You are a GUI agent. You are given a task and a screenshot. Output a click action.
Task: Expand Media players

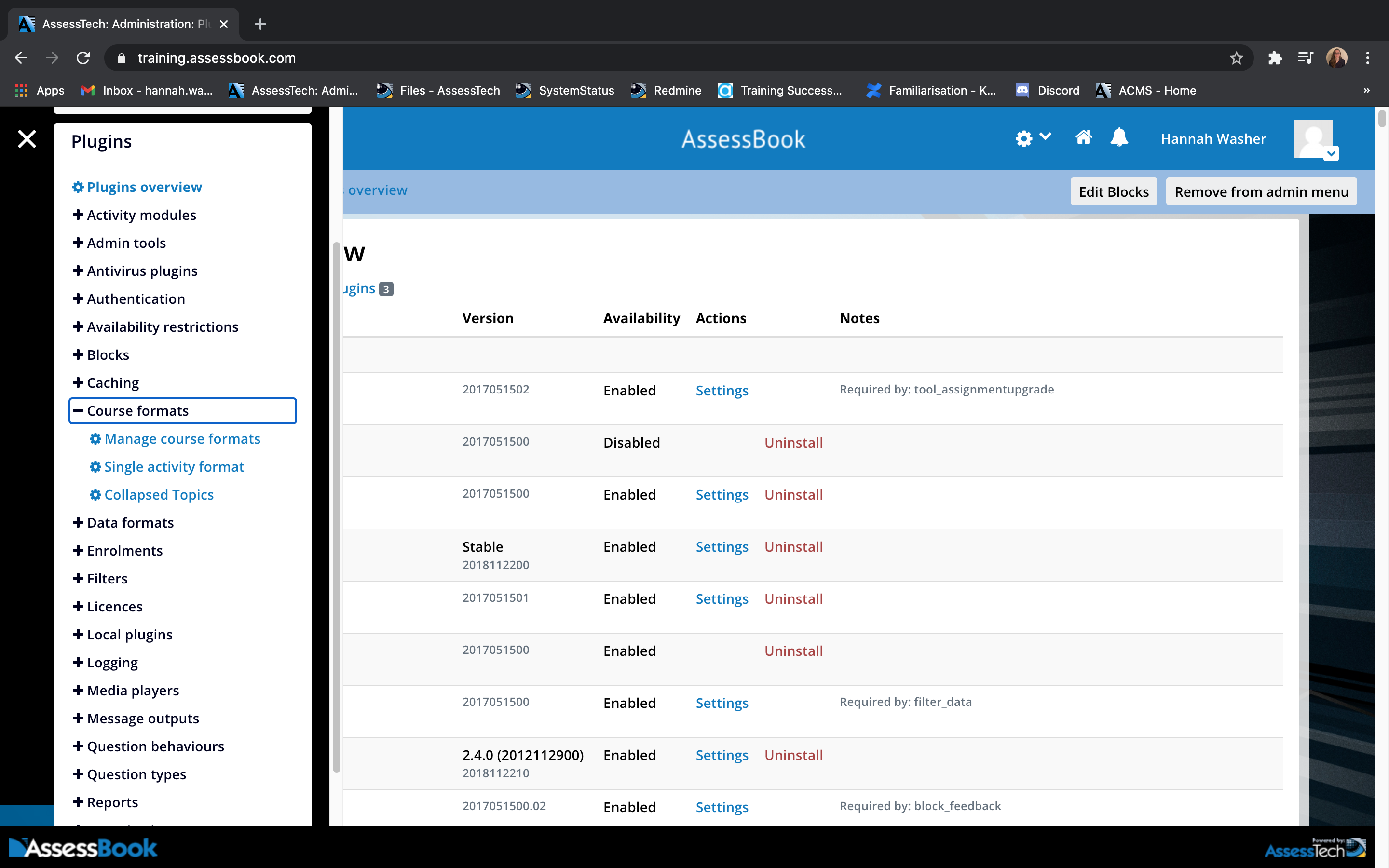[126, 691]
